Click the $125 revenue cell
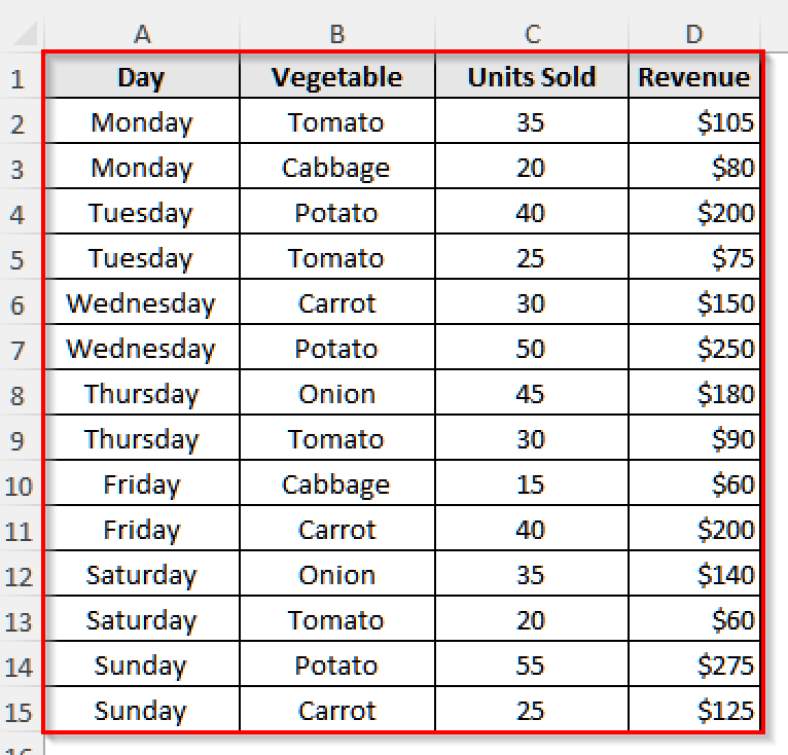 coord(694,709)
